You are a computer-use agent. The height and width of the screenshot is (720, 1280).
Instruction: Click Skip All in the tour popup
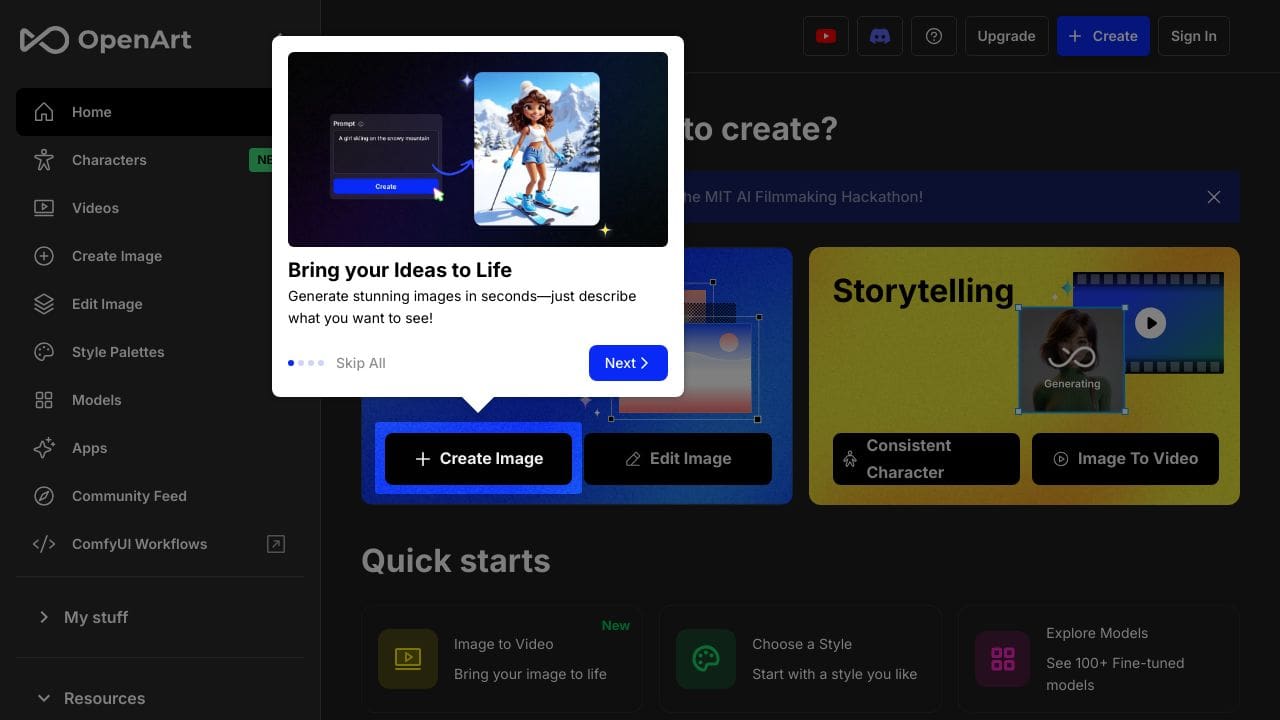pyautogui.click(x=360, y=363)
